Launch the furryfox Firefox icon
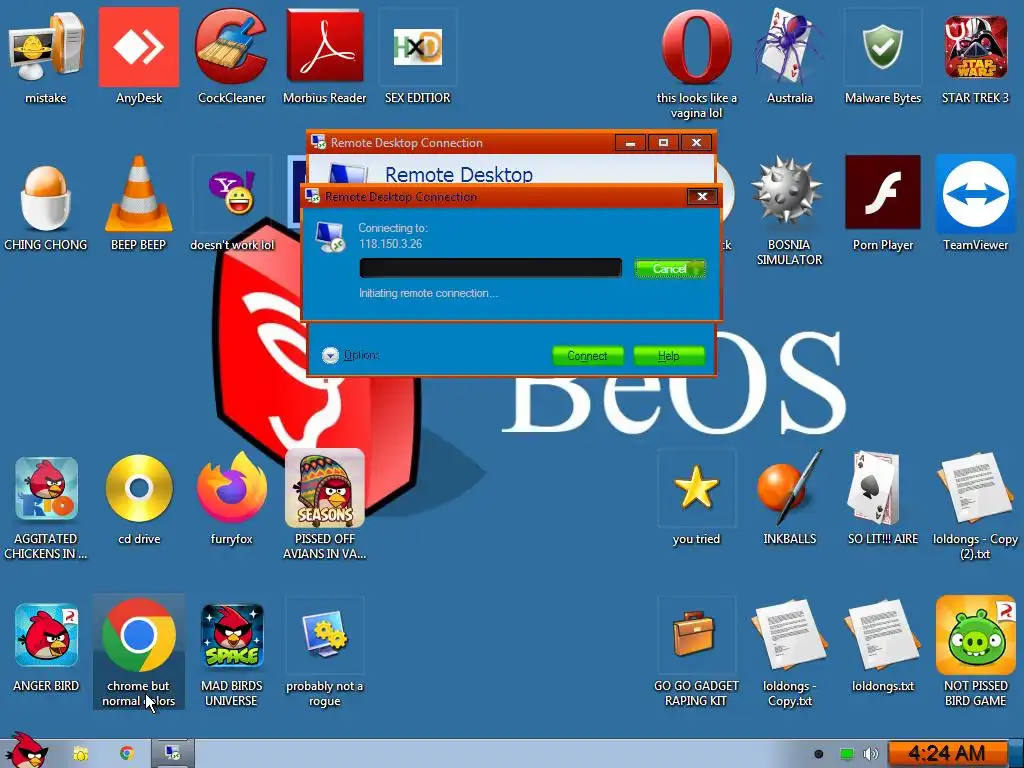Image resolution: width=1024 pixels, height=768 pixels. point(231,498)
